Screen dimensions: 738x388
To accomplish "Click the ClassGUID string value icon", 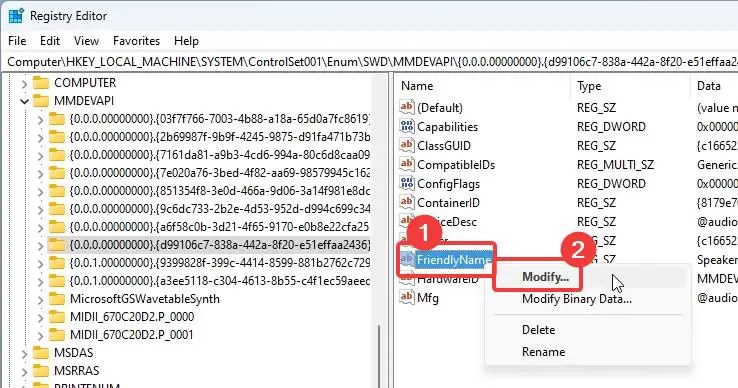I will point(407,145).
